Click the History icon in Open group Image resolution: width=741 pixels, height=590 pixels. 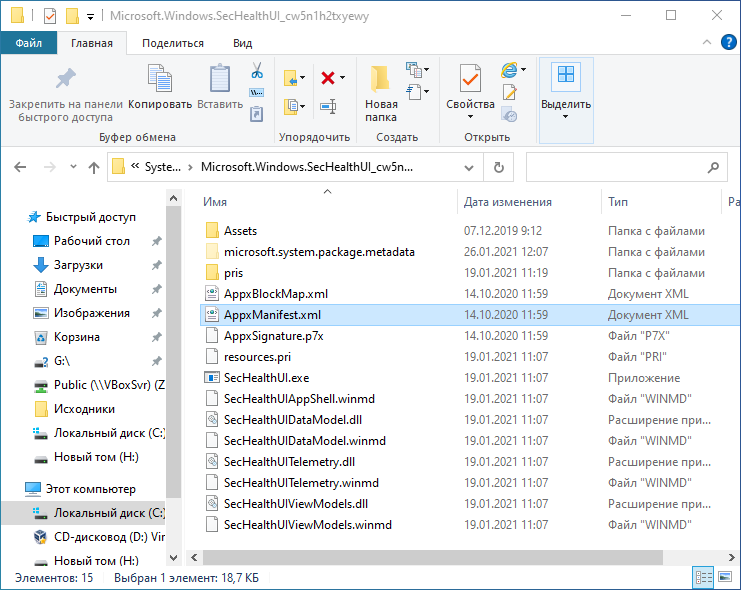tap(509, 114)
